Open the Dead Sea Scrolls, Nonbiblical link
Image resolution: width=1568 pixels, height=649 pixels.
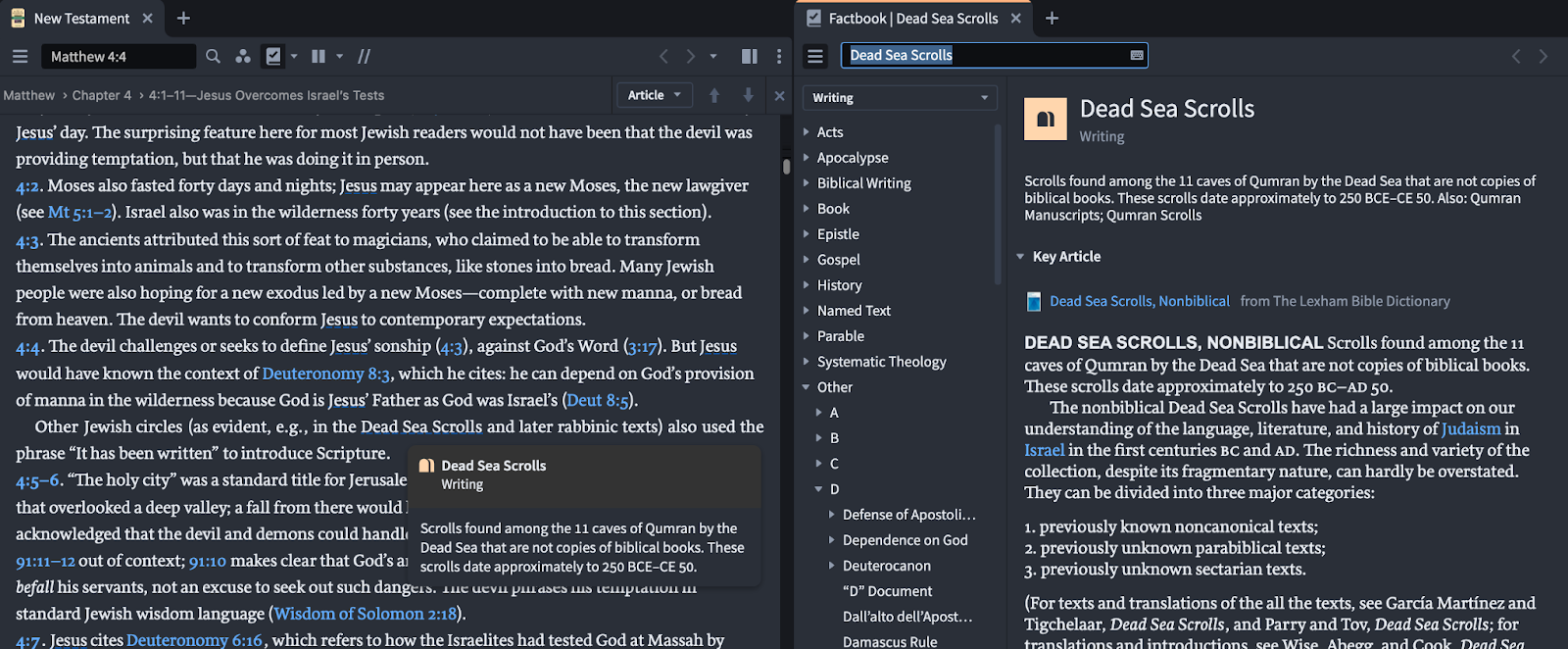pos(1139,301)
